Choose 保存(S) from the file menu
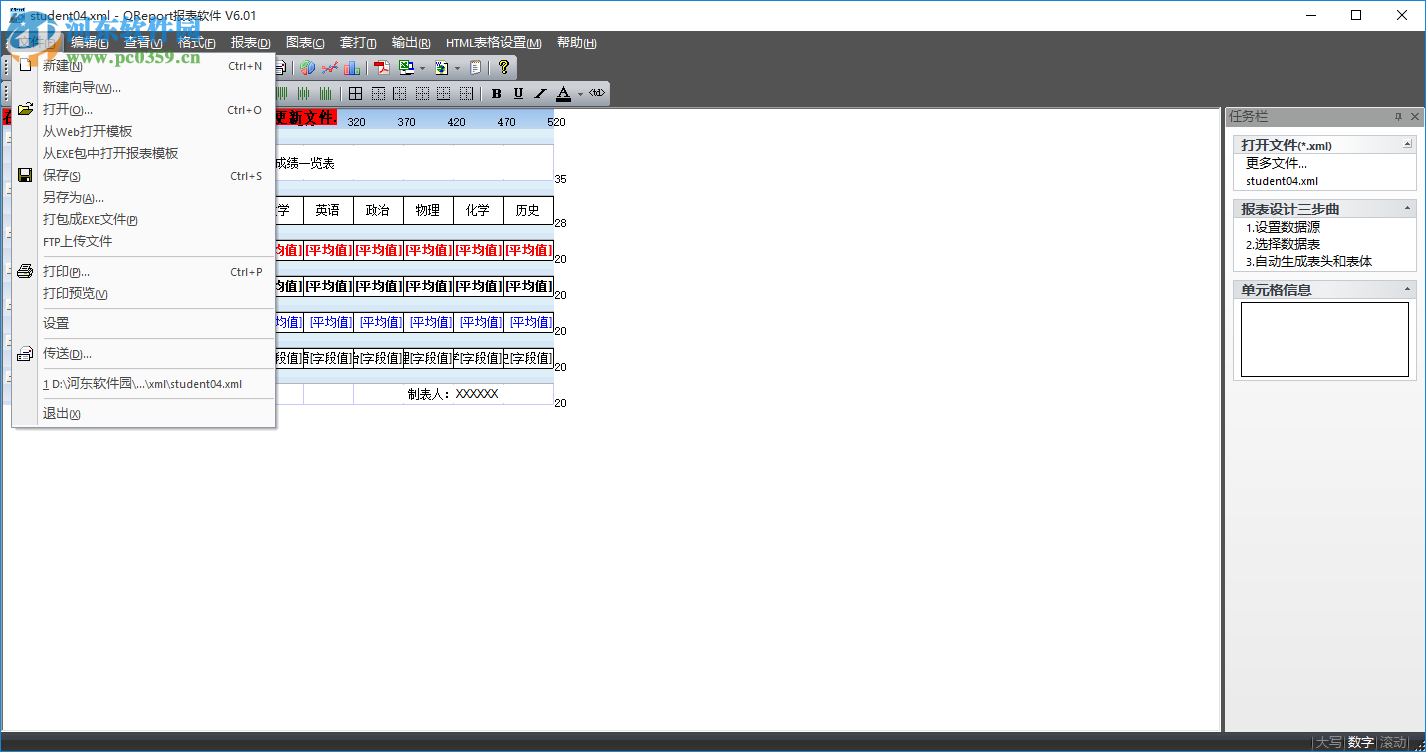This screenshot has height=752, width=1426. 143,176
